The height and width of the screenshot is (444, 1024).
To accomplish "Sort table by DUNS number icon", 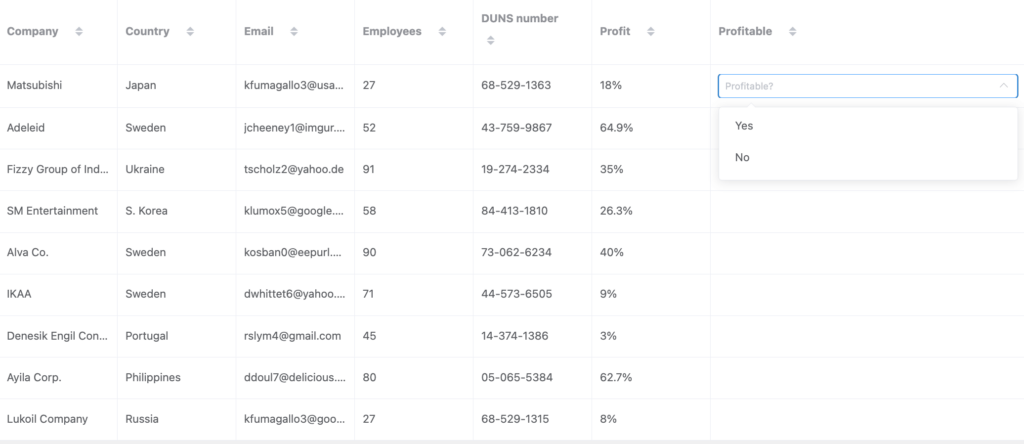I will [490, 40].
